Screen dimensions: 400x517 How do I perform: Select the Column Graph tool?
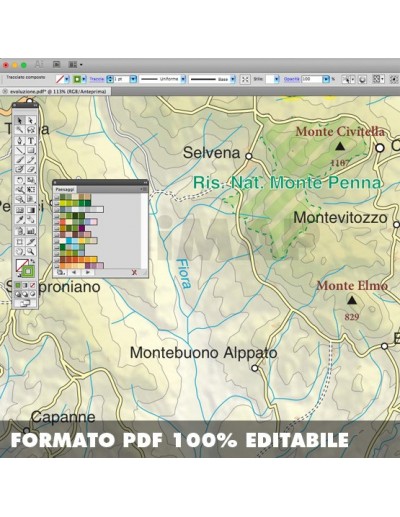click(30, 231)
